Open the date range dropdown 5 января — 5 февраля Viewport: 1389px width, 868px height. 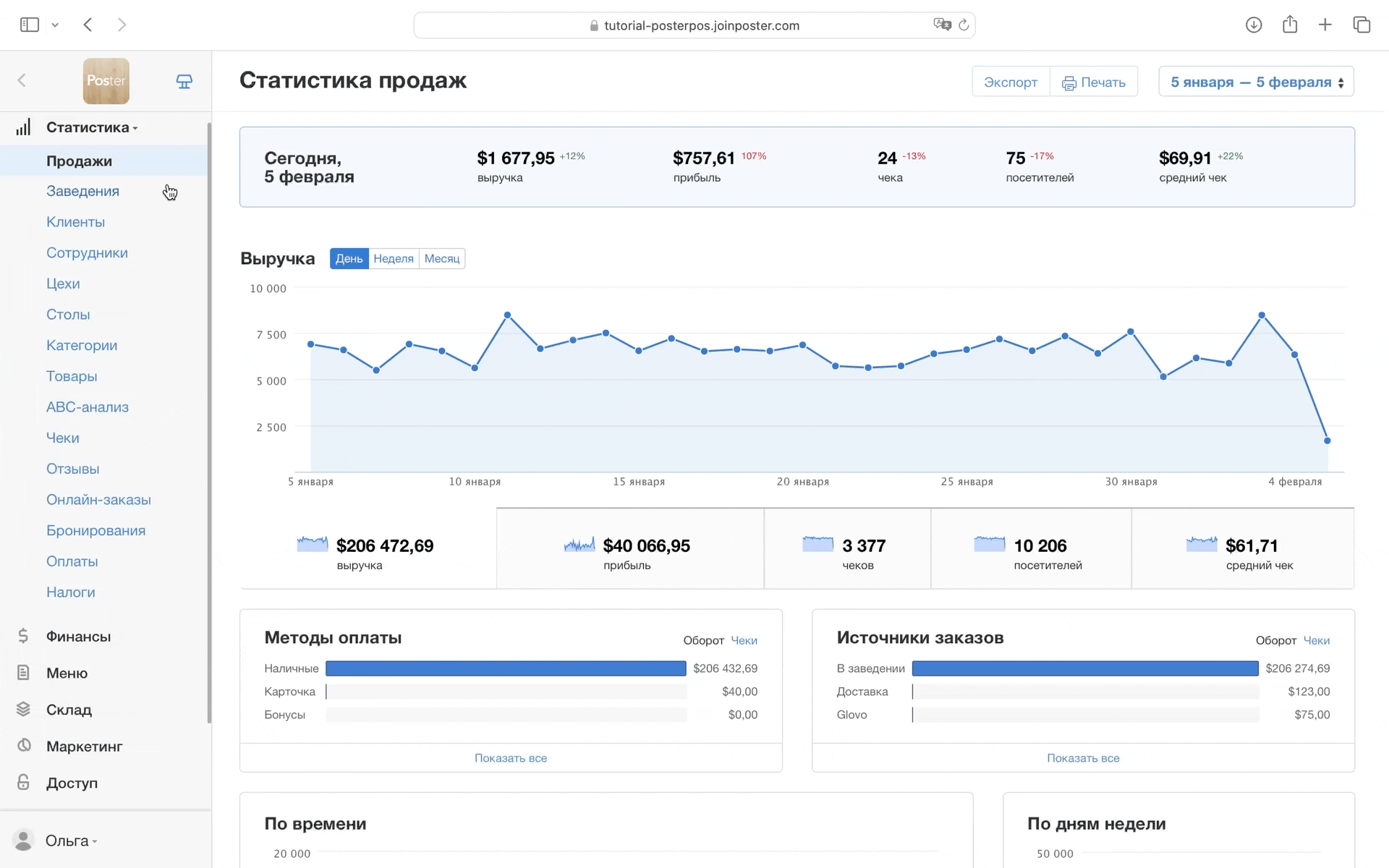1256,82
